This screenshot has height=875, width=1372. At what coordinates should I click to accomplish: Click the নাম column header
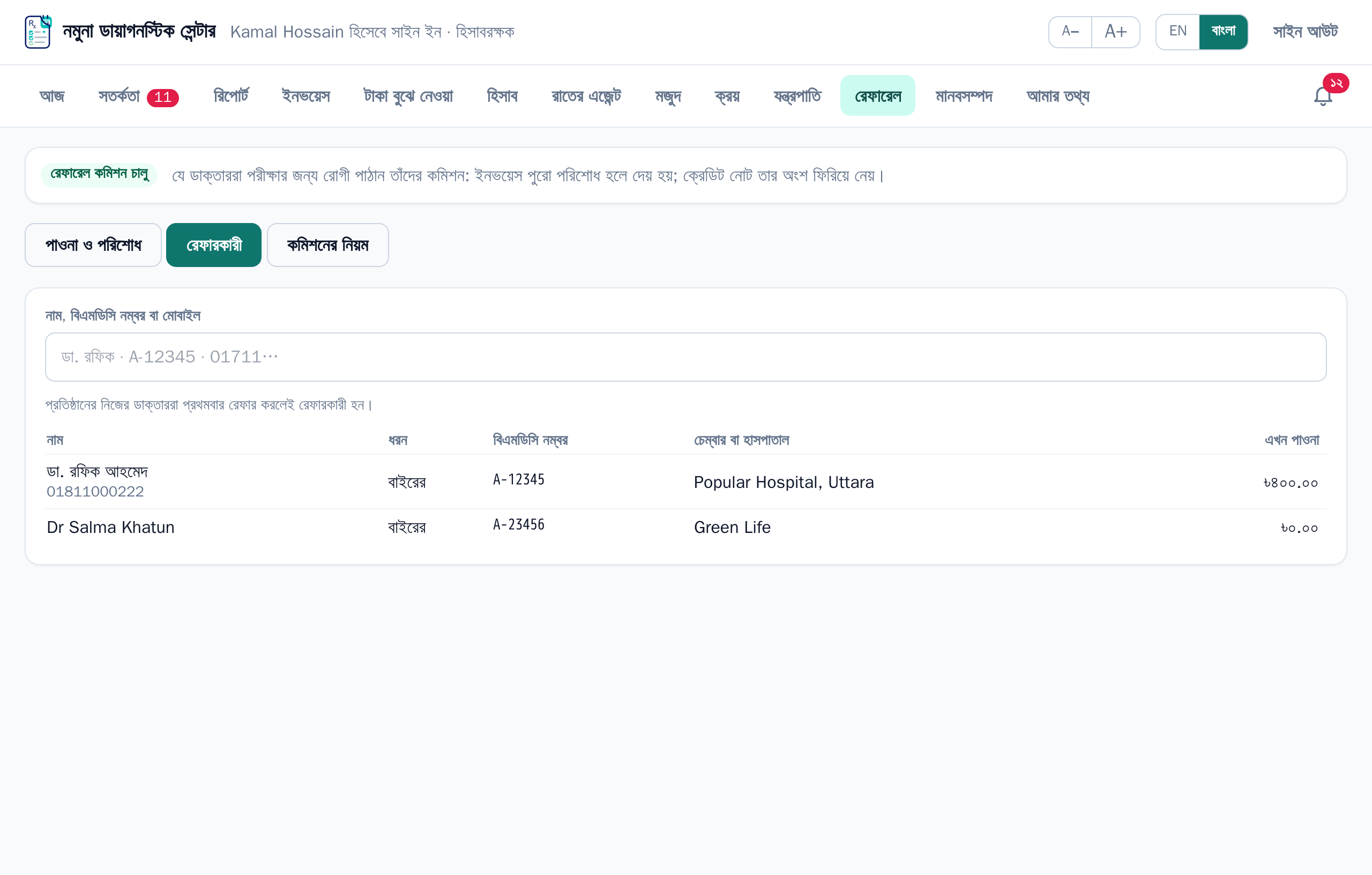pyautogui.click(x=55, y=440)
